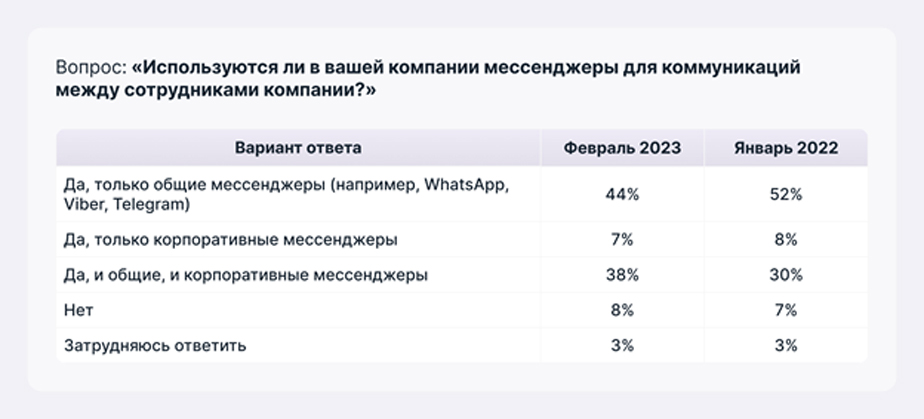Click the 'Январь 2022' column header

click(x=786, y=147)
